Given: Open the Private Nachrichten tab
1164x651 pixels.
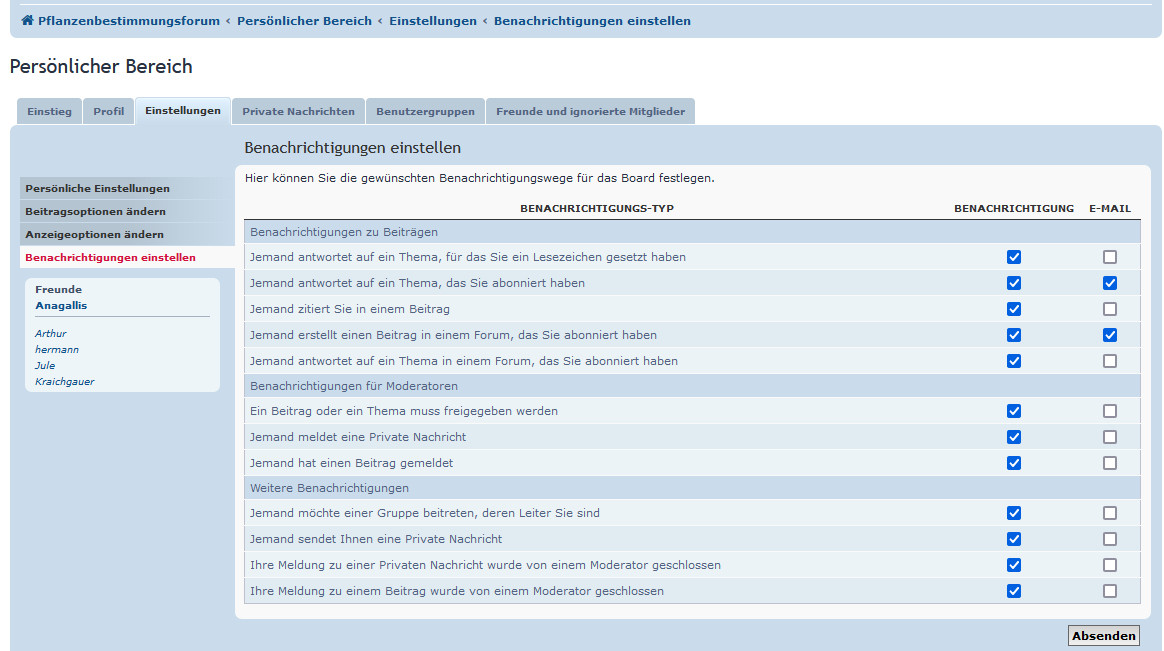Looking at the screenshot, I should 297,111.
